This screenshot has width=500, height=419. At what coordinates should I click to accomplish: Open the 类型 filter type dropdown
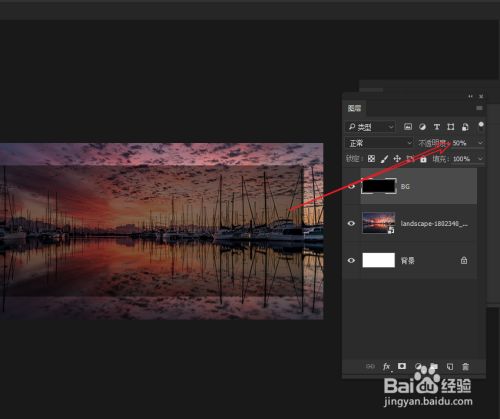pos(370,127)
